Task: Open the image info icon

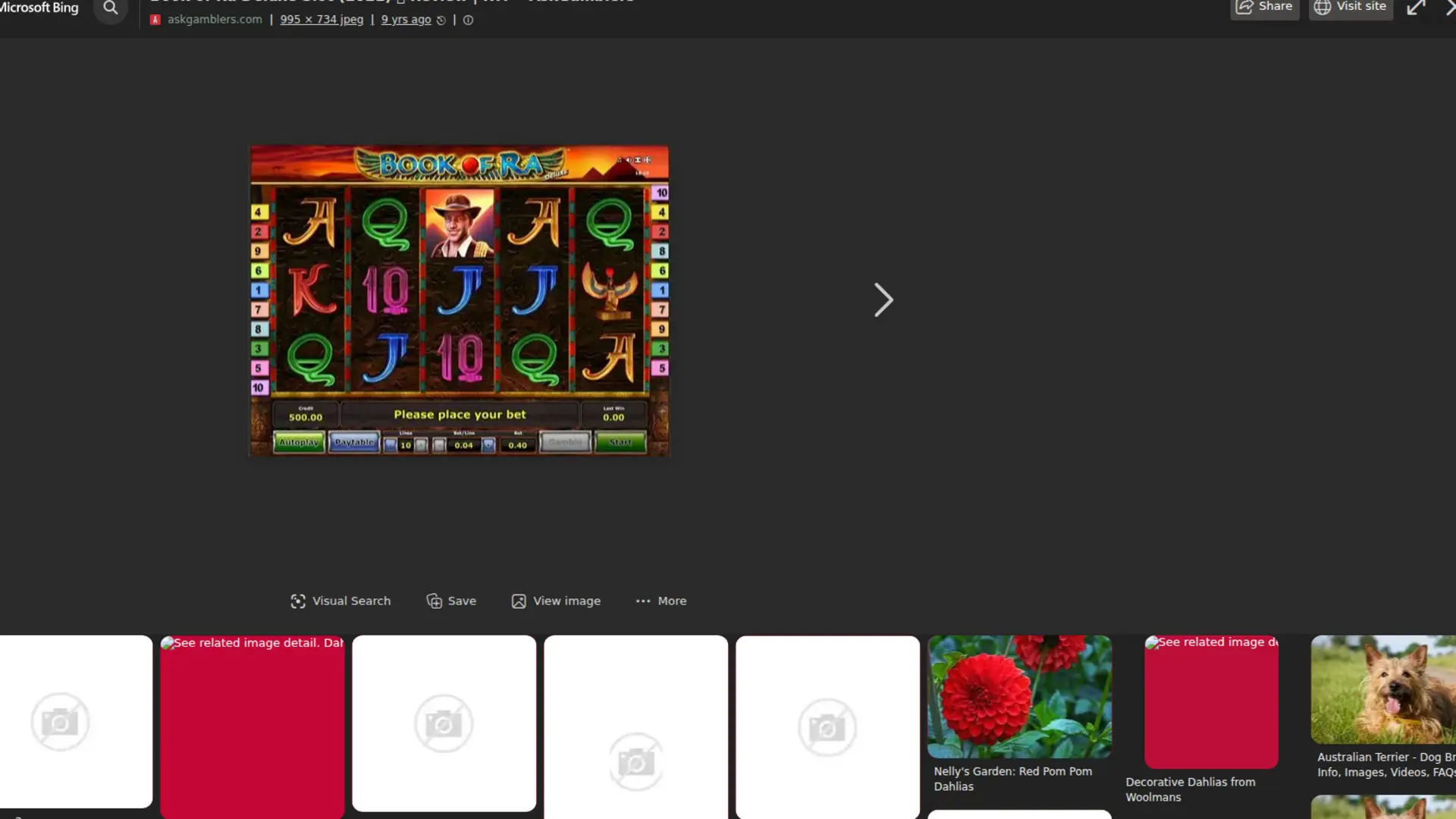Action: coord(467,20)
